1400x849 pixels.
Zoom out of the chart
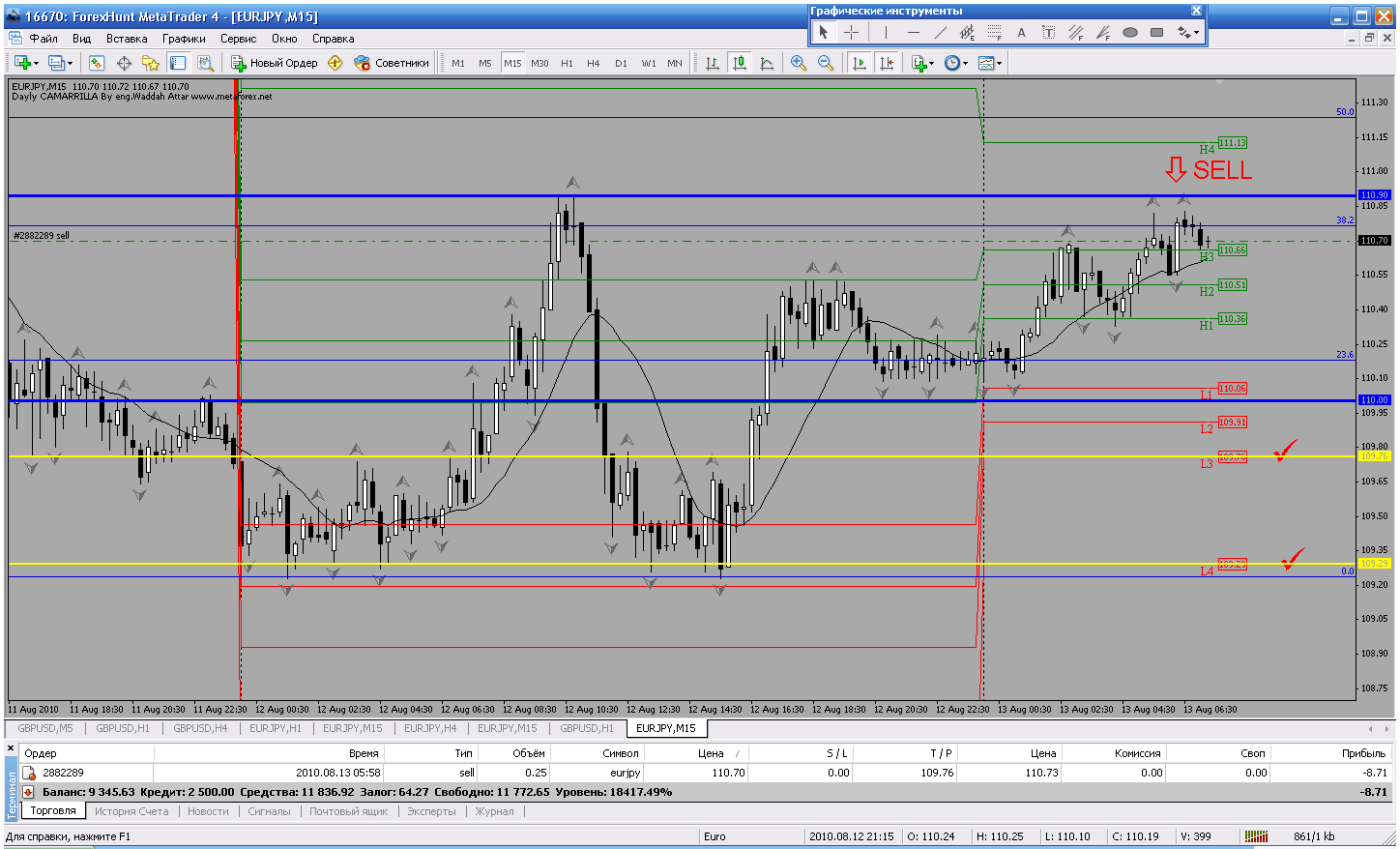point(826,63)
